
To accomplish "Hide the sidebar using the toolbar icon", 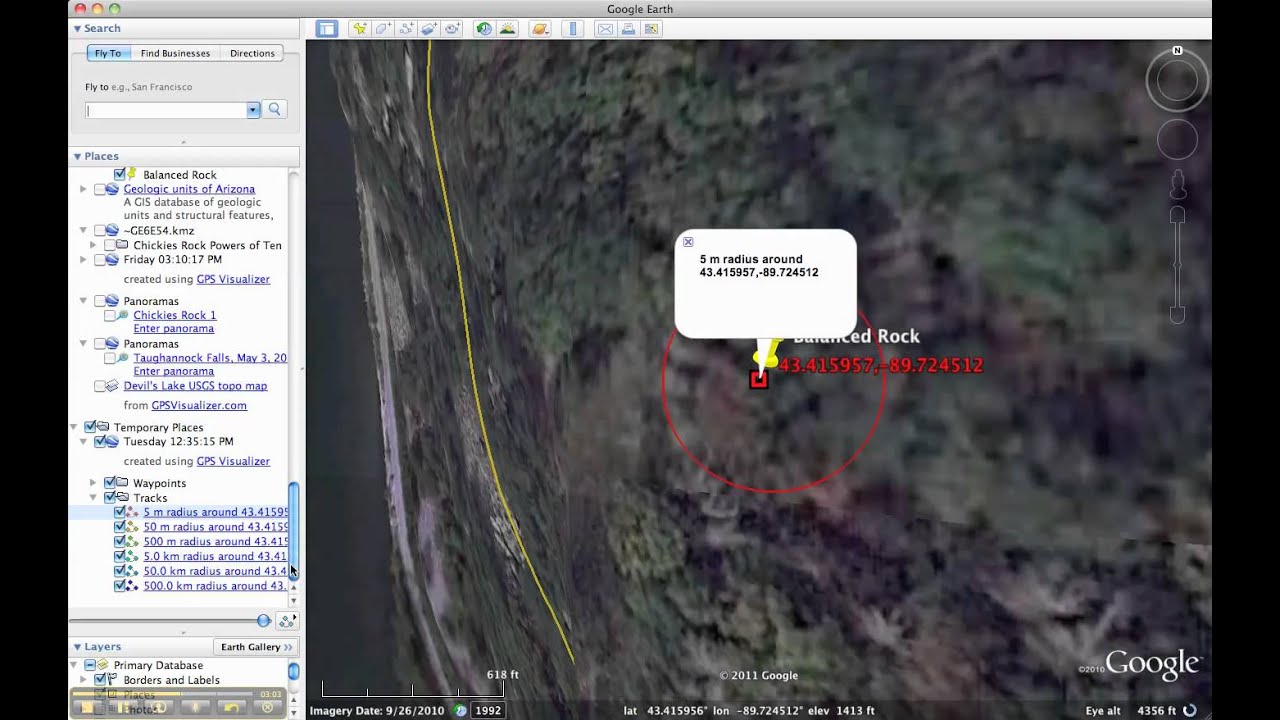I will [327, 29].
